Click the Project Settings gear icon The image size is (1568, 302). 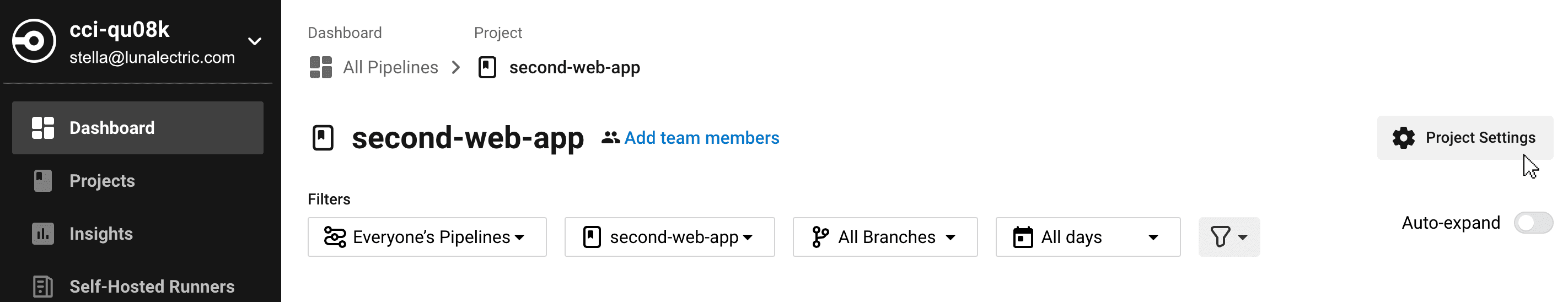pos(1403,138)
